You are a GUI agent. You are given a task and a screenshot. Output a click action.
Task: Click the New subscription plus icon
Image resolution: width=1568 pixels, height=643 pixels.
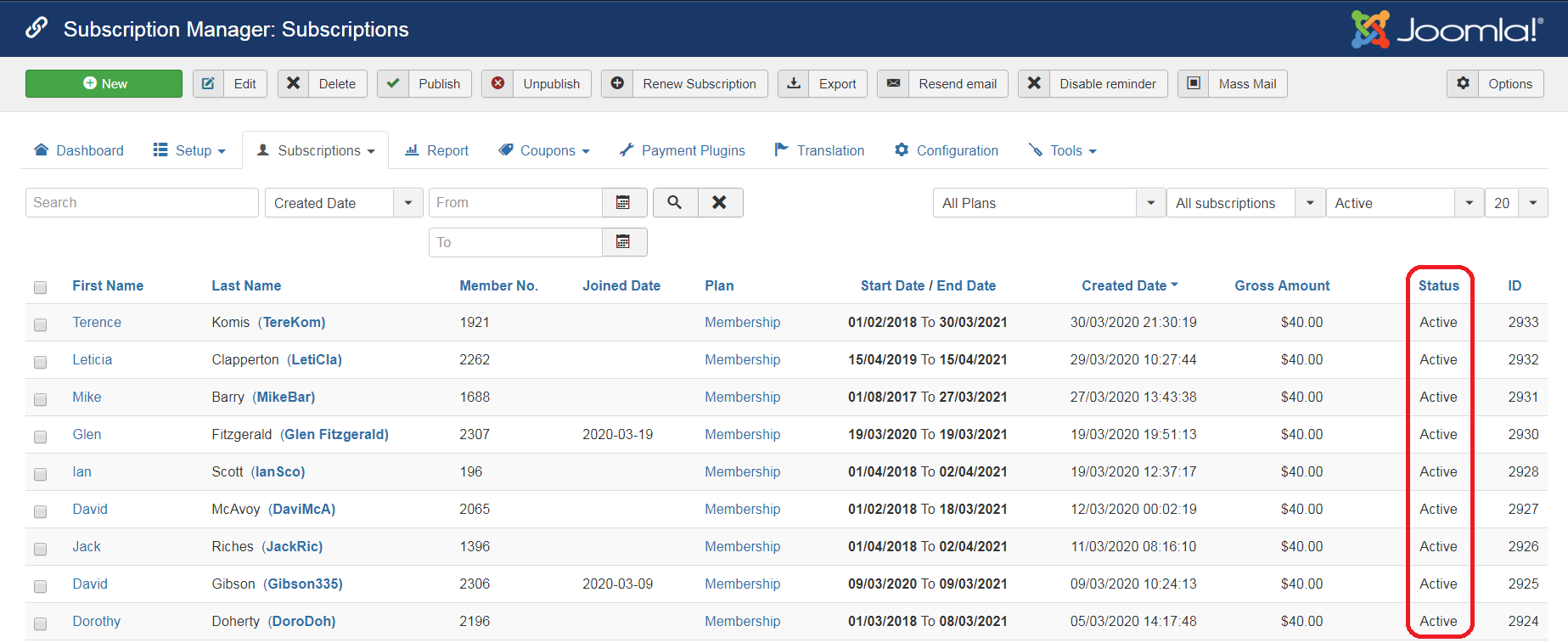pos(89,83)
